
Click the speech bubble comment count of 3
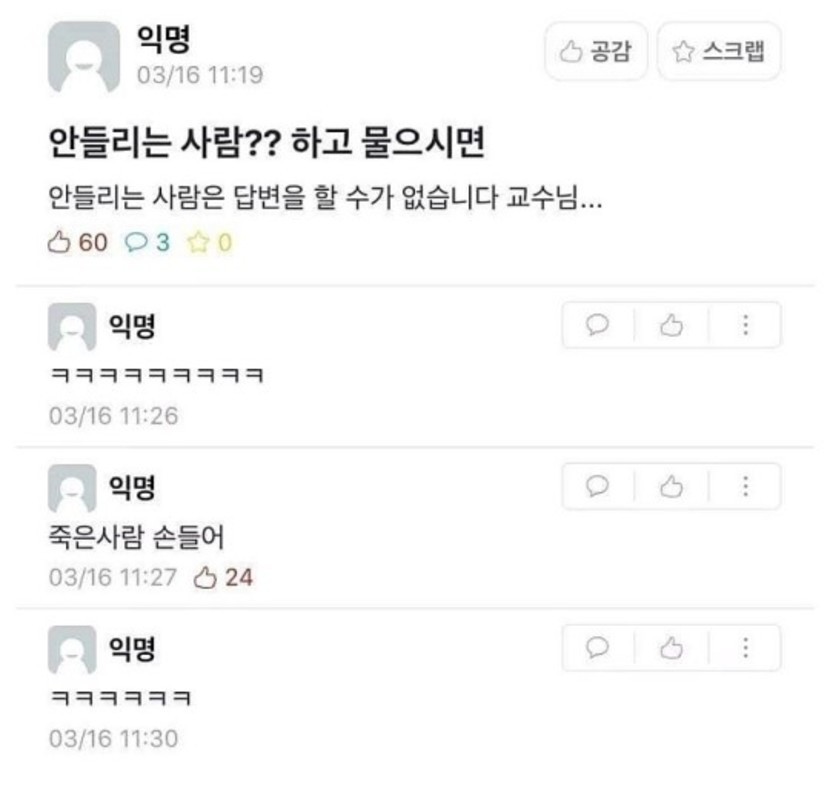click(x=147, y=242)
